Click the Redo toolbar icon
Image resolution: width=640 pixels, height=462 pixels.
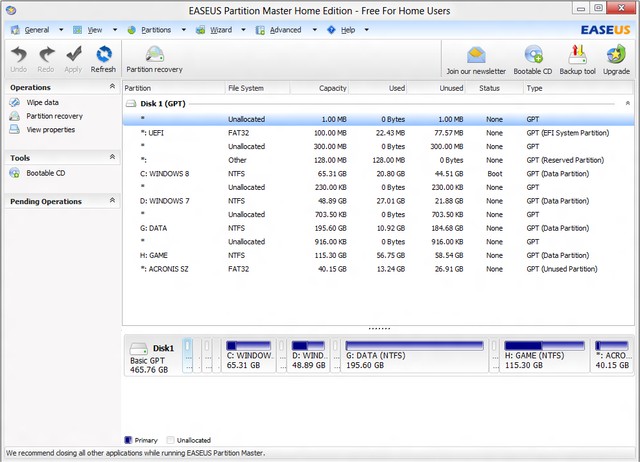tap(47, 54)
